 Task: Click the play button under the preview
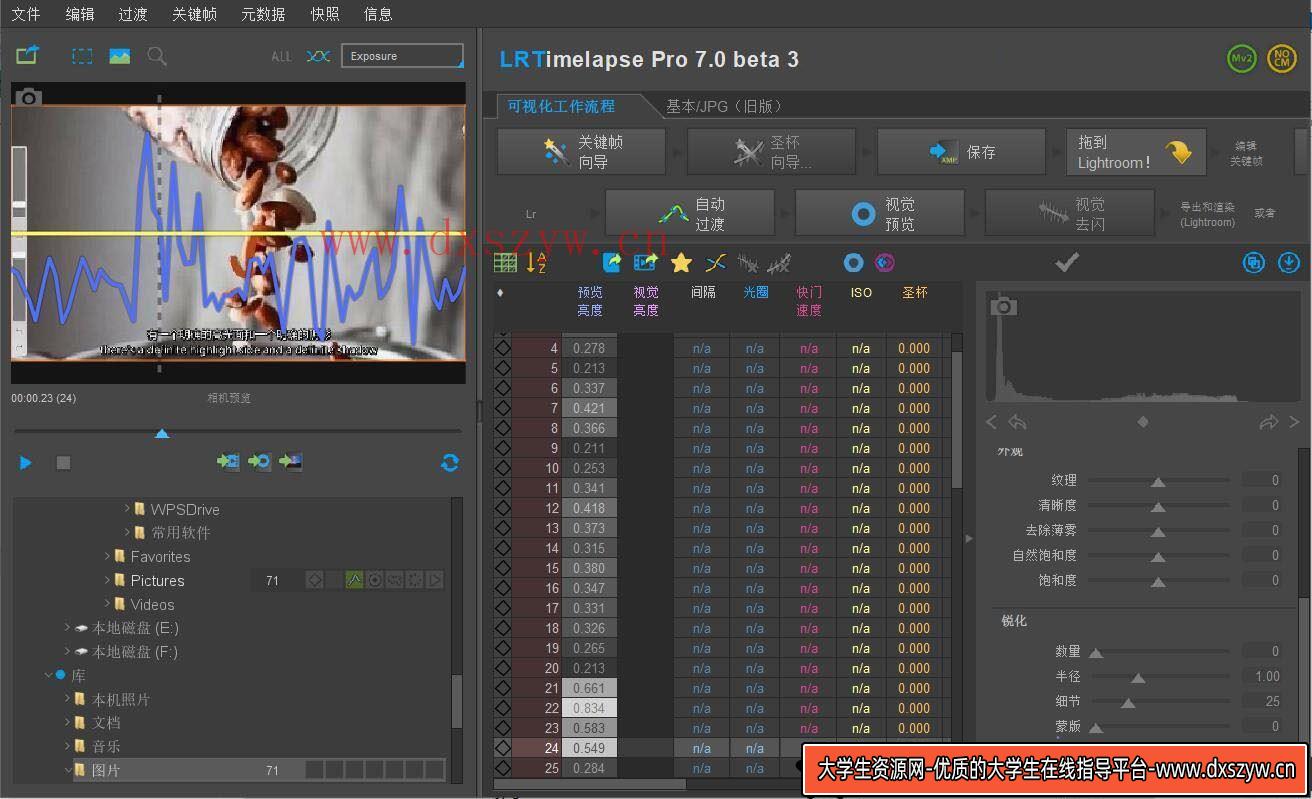click(x=26, y=462)
